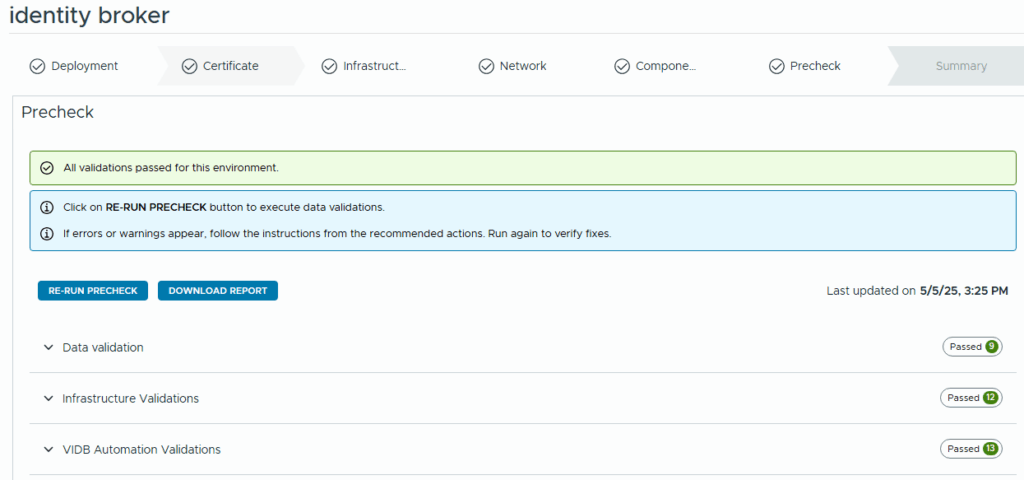Click the DOWNLOAD REPORT button

coord(217,290)
